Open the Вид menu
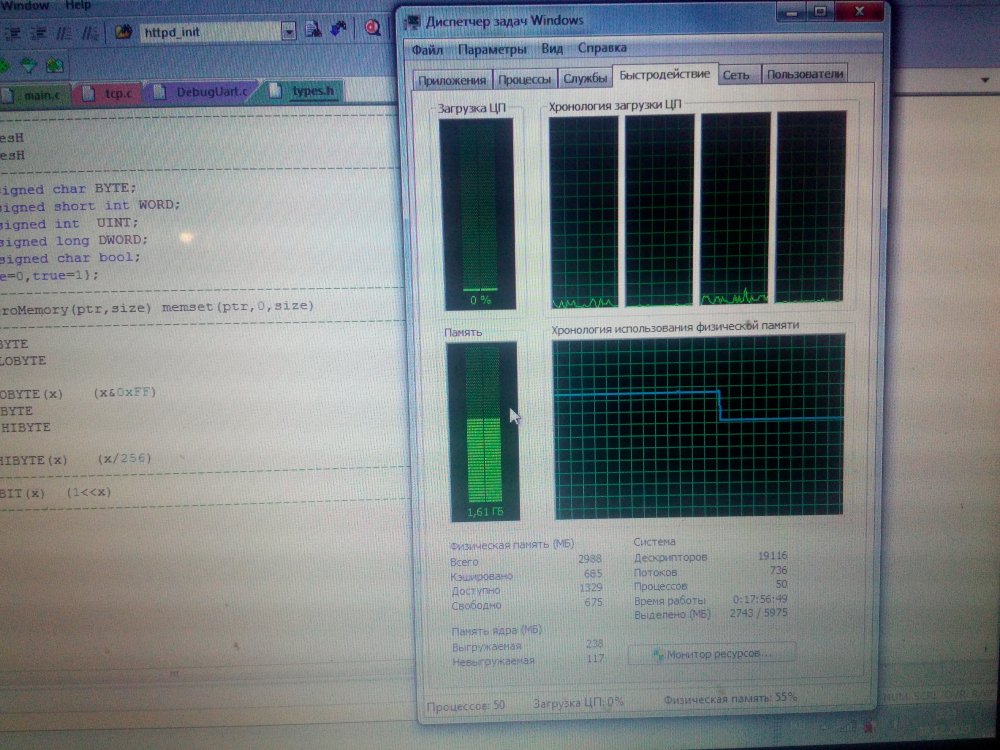 (552, 48)
